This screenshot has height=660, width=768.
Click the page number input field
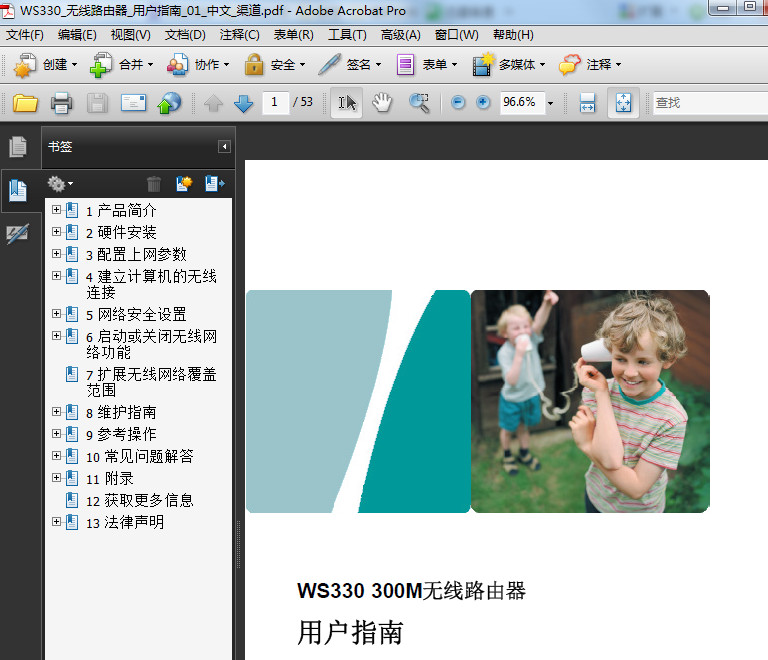[x=275, y=102]
